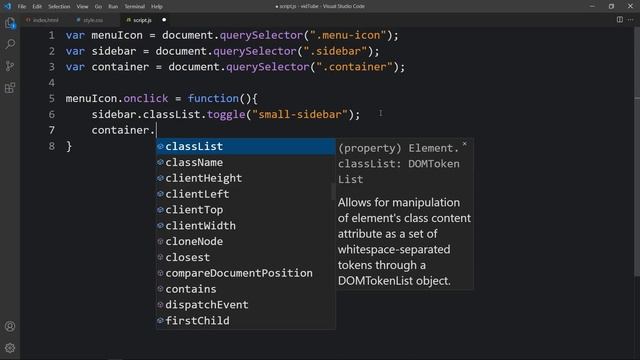Open the Search view in activity bar
This screenshot has width=640, height=360.
[x=10, y=44]
